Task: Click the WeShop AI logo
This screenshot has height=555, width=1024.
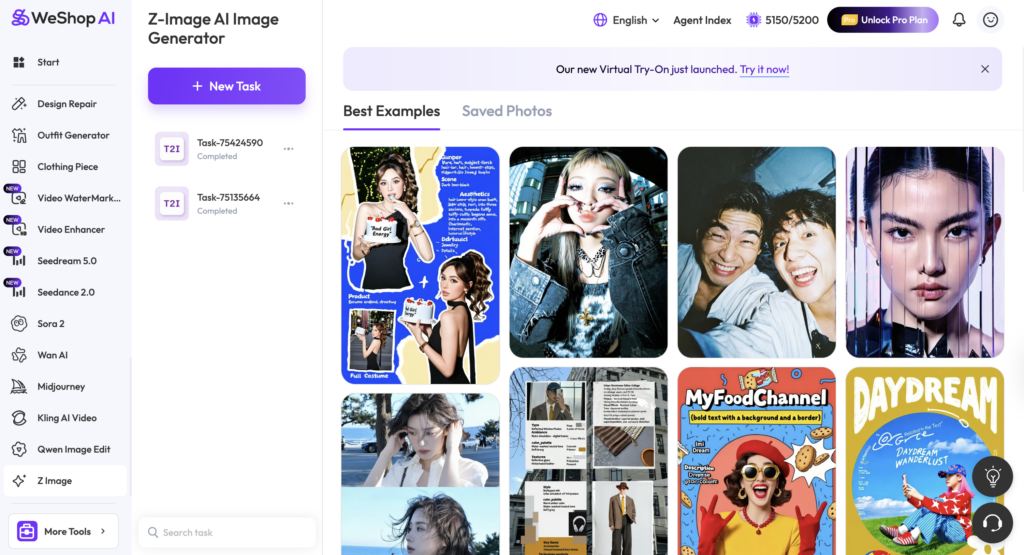Action: coord(63,18)
